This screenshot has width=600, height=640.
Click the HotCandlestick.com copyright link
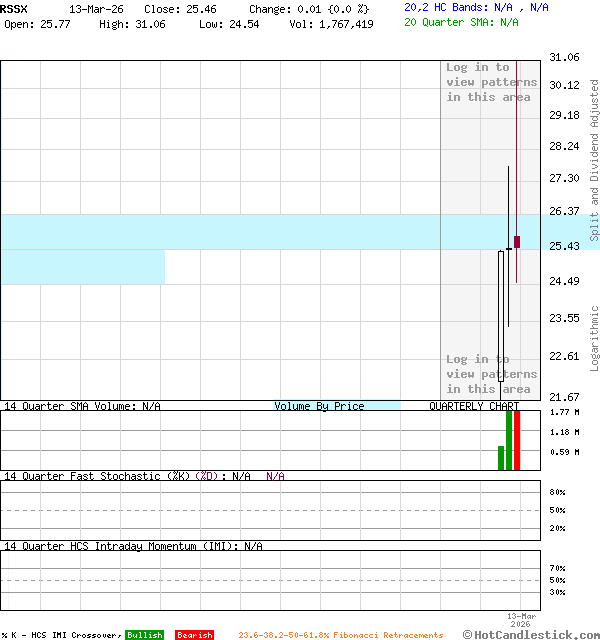531,634
